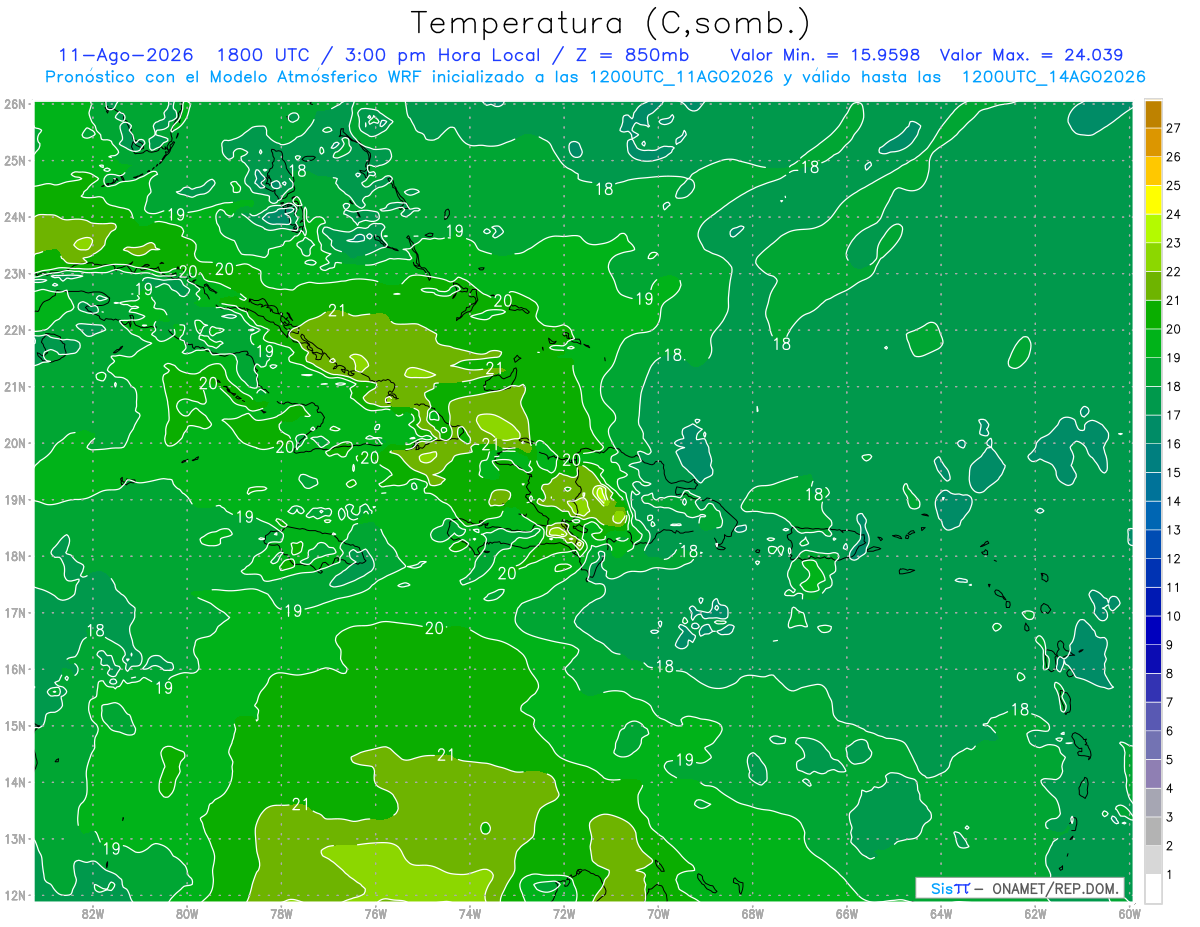Click the colorbar scale value "7"
The width and height of the screenshot is (1200, 927).
pyautogui.click(x=1170, y=702)
